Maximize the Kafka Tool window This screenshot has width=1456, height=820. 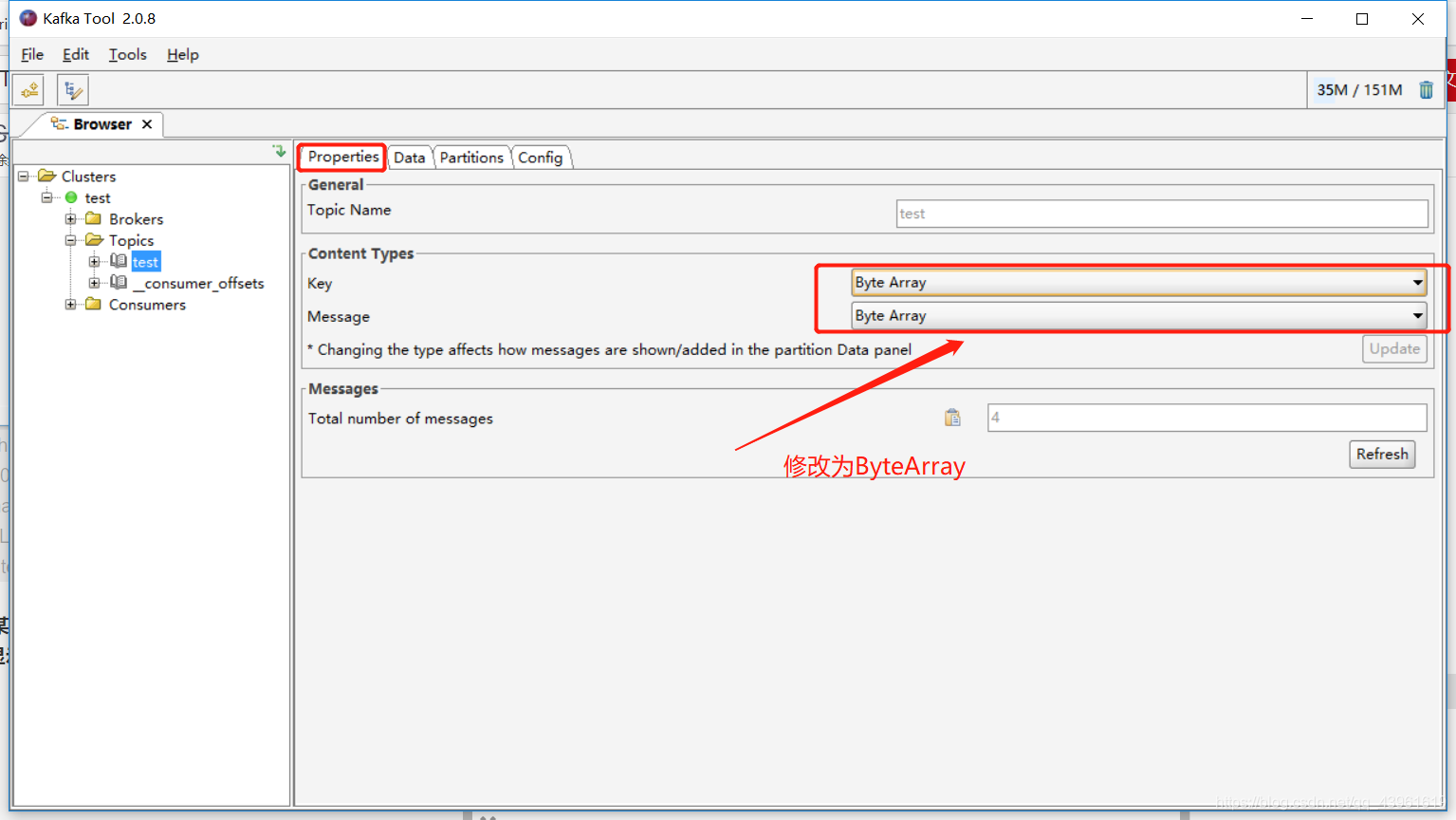[x=1362, y=19]
